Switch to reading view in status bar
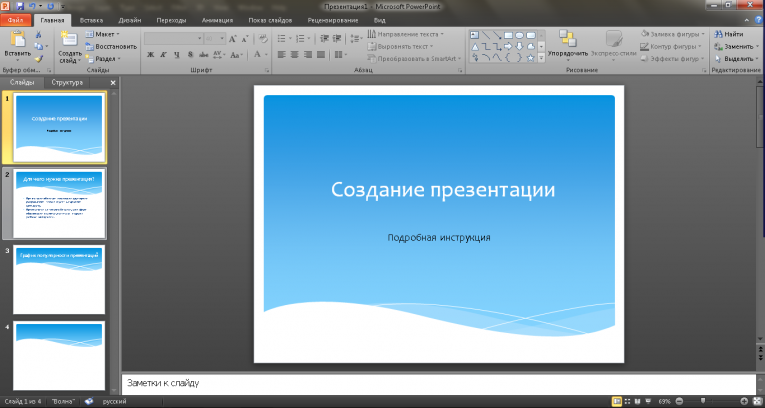 pyautogui.click(x=638, y=401)
